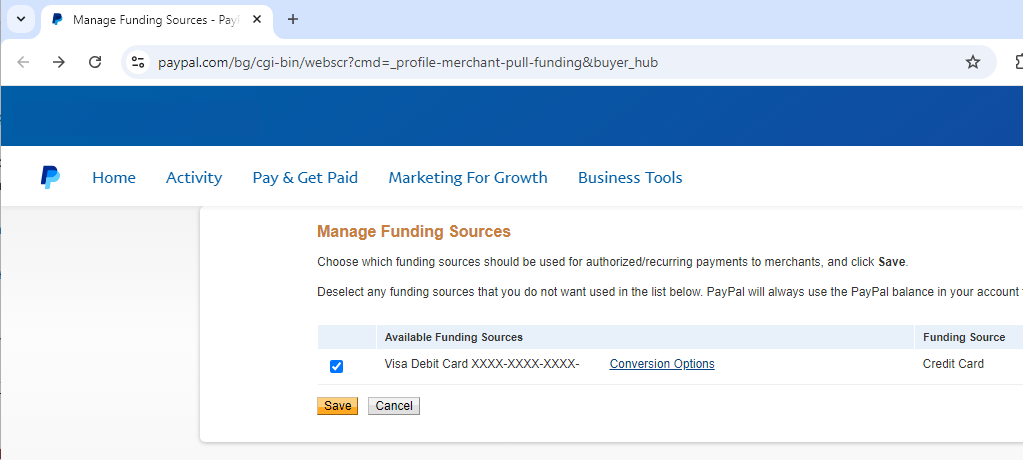Bookmark this page with the star icon
The image size is (1023, 460).
[x=973, y=62]
